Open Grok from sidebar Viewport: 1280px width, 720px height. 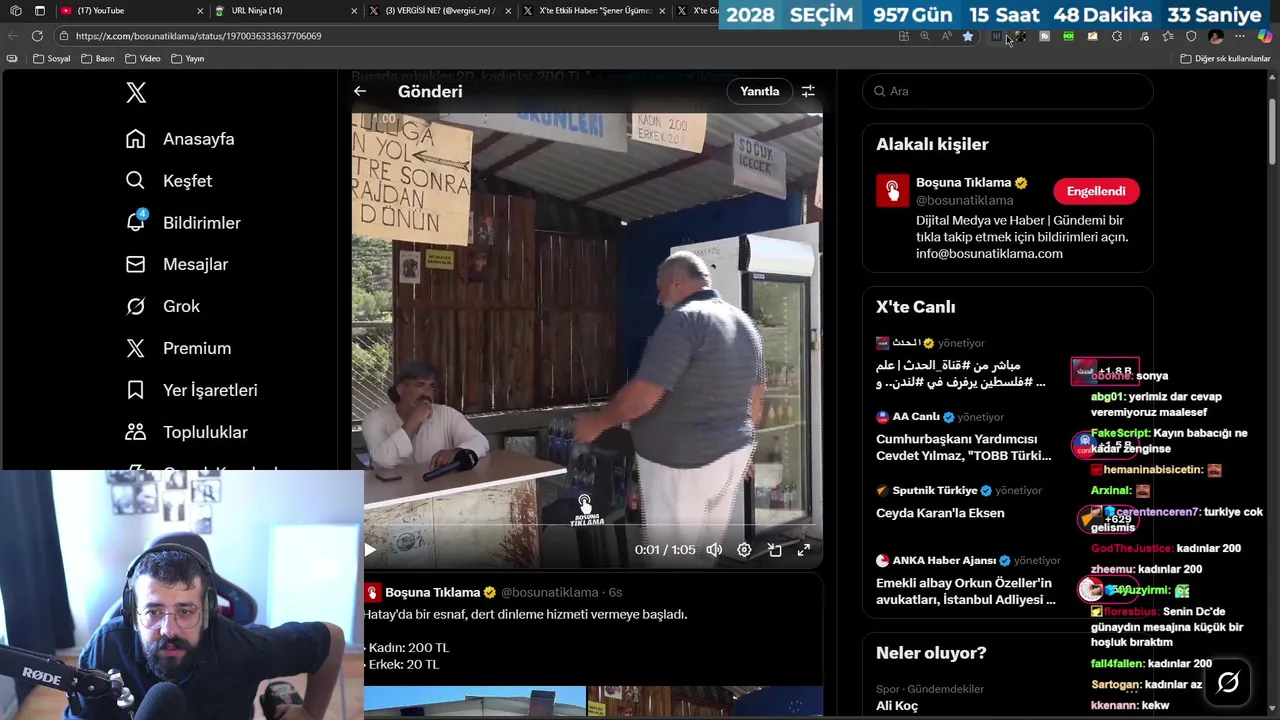(x=163, y=307)
